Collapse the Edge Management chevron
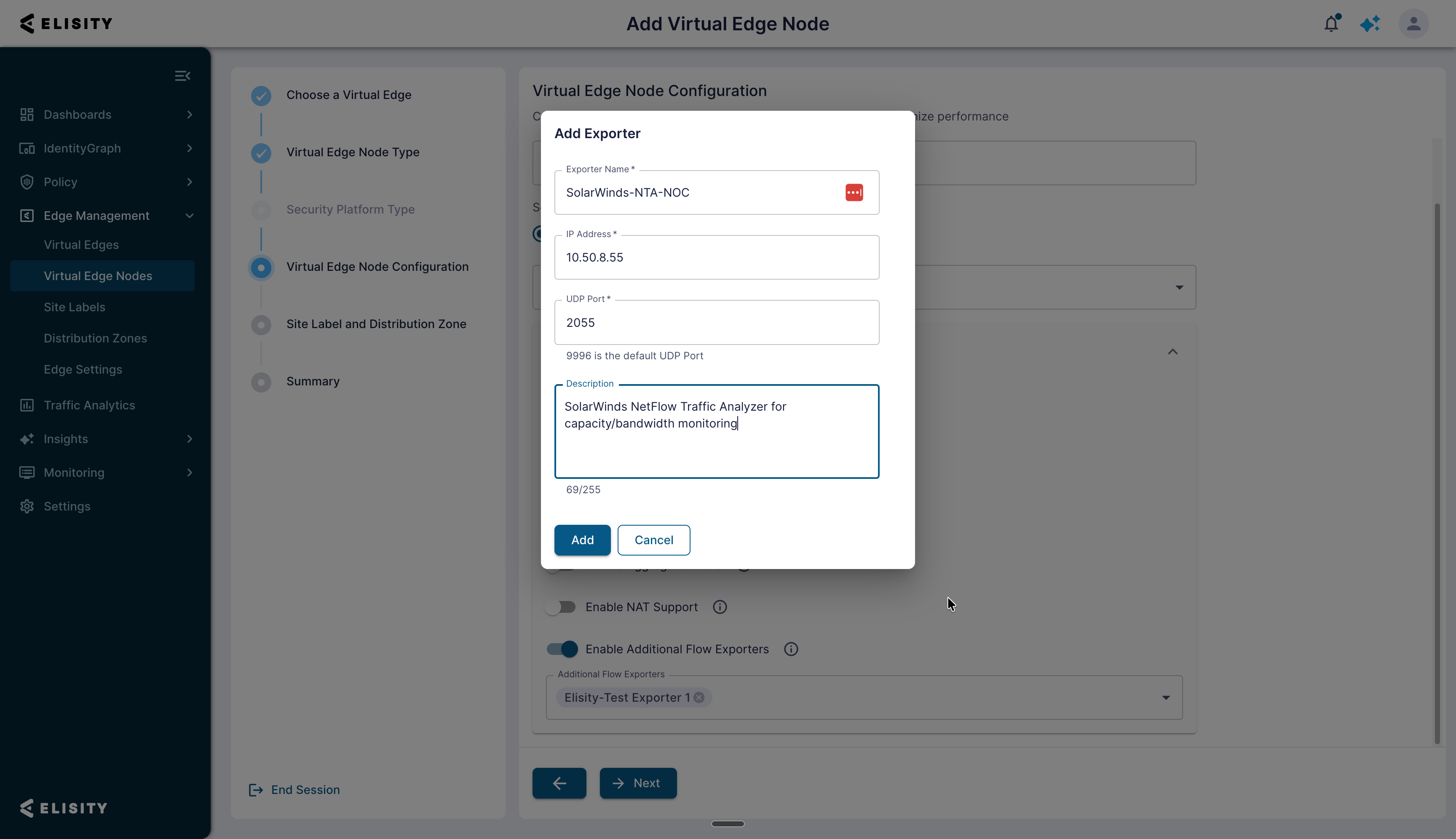Viewport: 1456px width, 839px height. coord(190,216)
